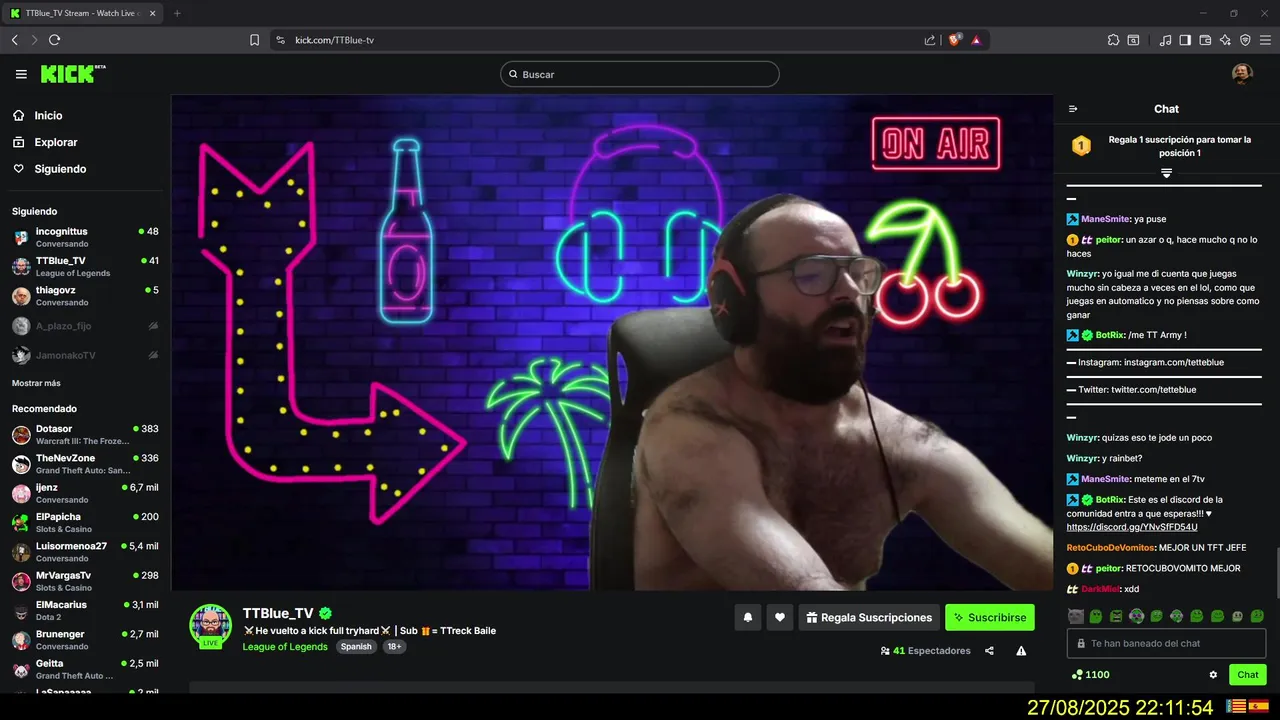Image resolution: width=1280 pixels, height=720 pixels.
Task: Click the chat message input box
Action: [1166, 643]
